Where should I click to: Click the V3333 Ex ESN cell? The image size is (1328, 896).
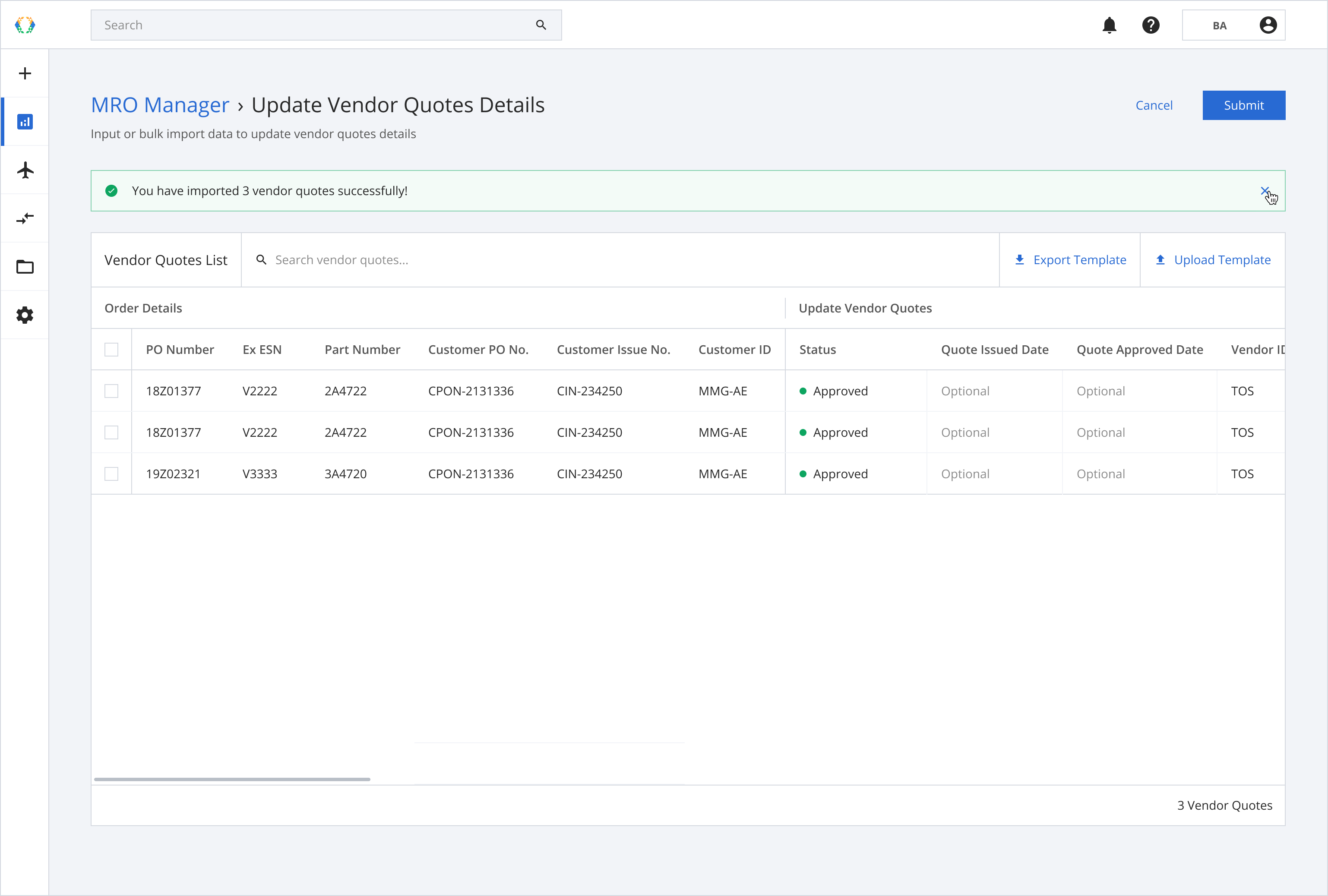coord(259,474)
